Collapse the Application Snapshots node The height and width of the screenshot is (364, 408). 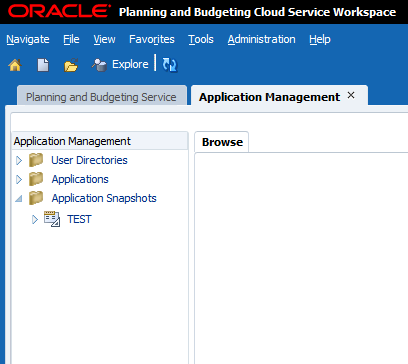[x=19, y=199]
